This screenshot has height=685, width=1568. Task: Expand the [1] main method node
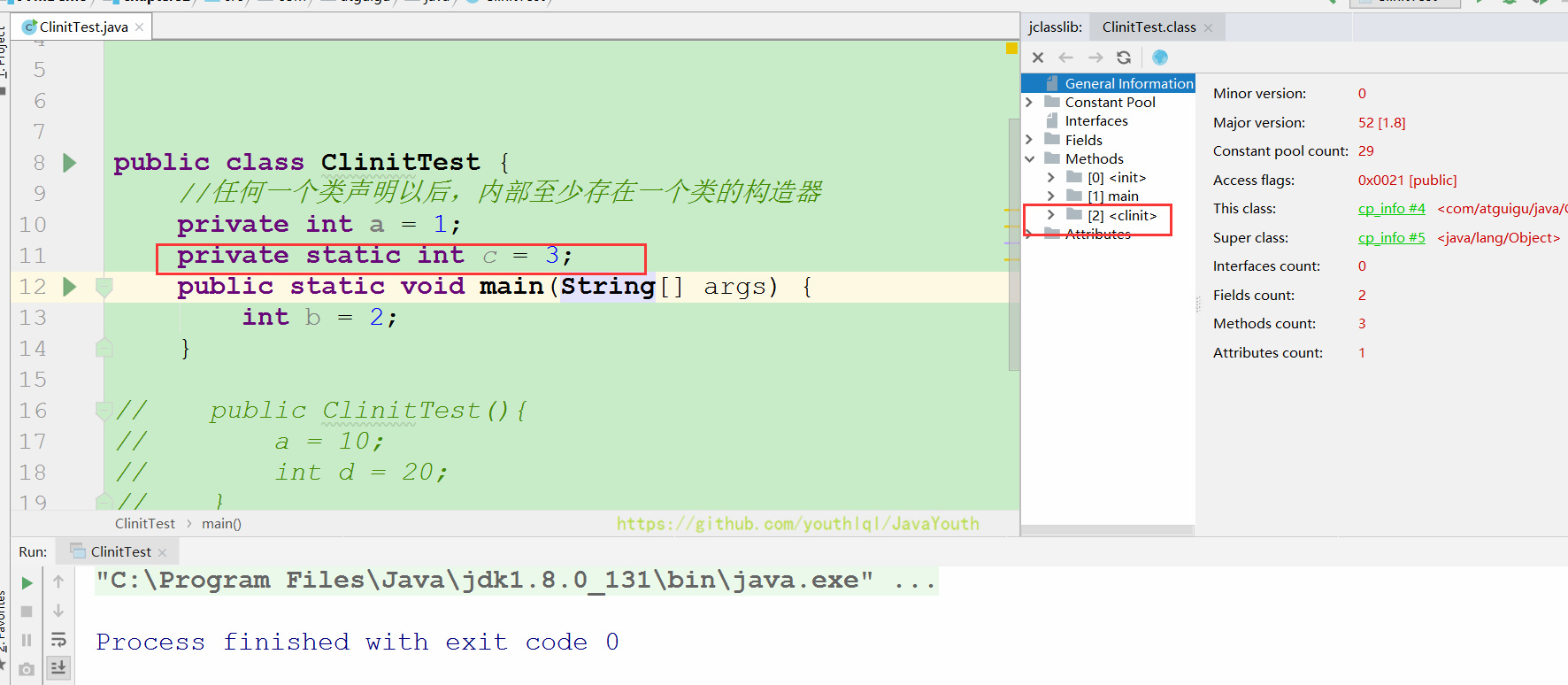click(x=1051, y=196)
